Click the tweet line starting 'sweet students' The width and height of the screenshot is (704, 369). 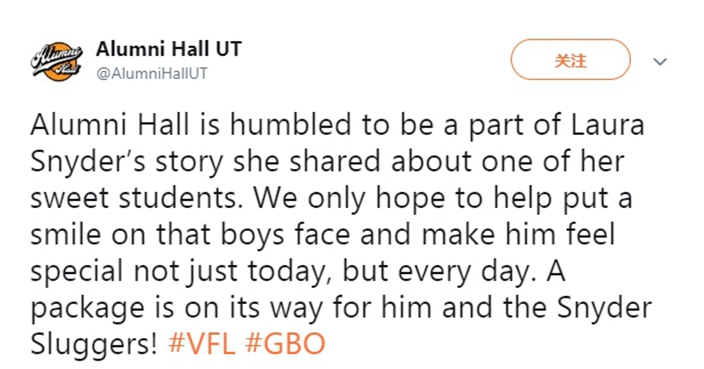[x=331, y=199]
